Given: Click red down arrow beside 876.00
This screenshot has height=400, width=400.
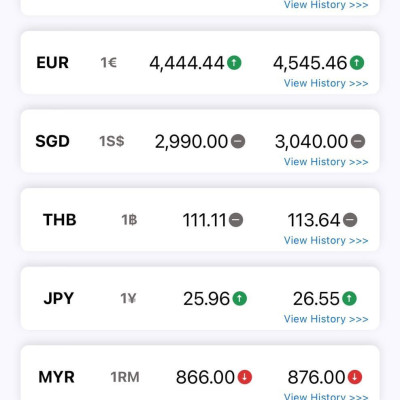Looking at the screenshot, I should point(355,377).
